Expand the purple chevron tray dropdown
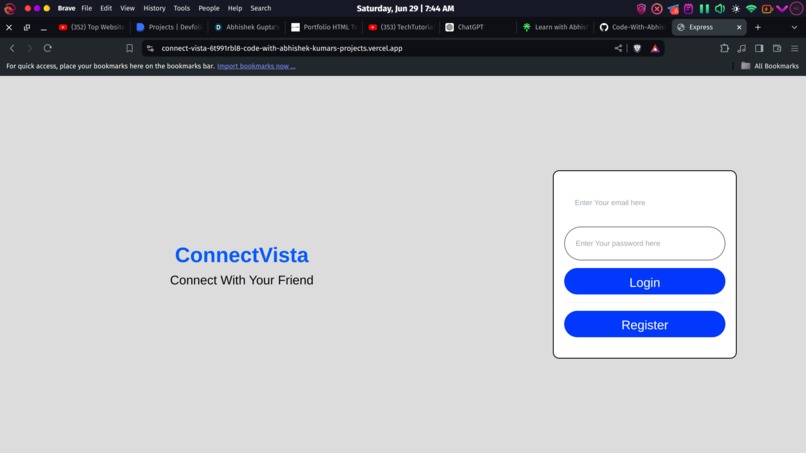 pyautogui.click(x=782, y=8)
